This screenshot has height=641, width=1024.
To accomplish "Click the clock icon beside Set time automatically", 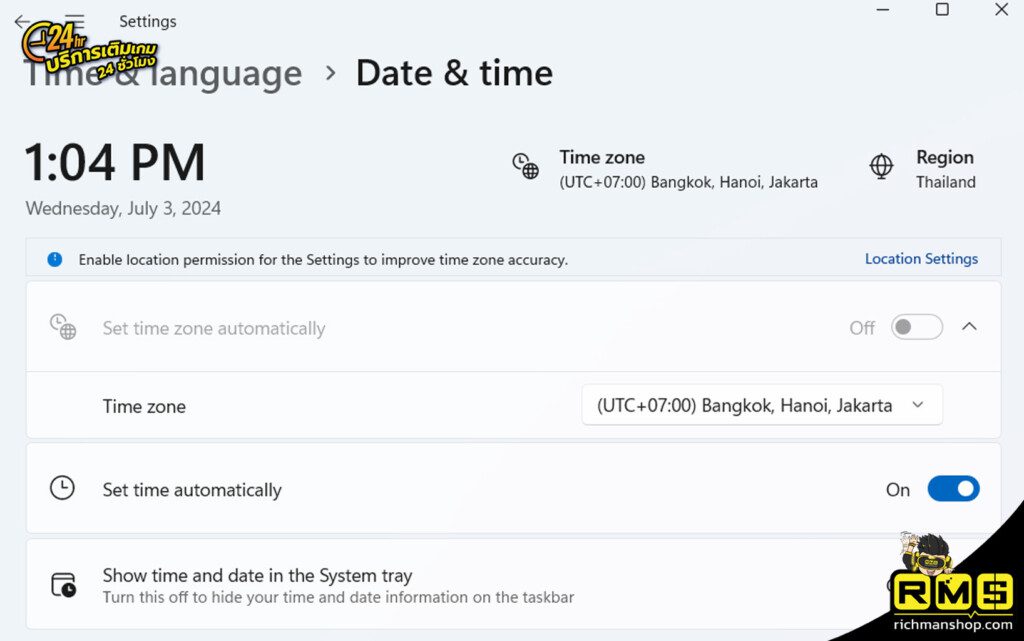I will [62, 488].
